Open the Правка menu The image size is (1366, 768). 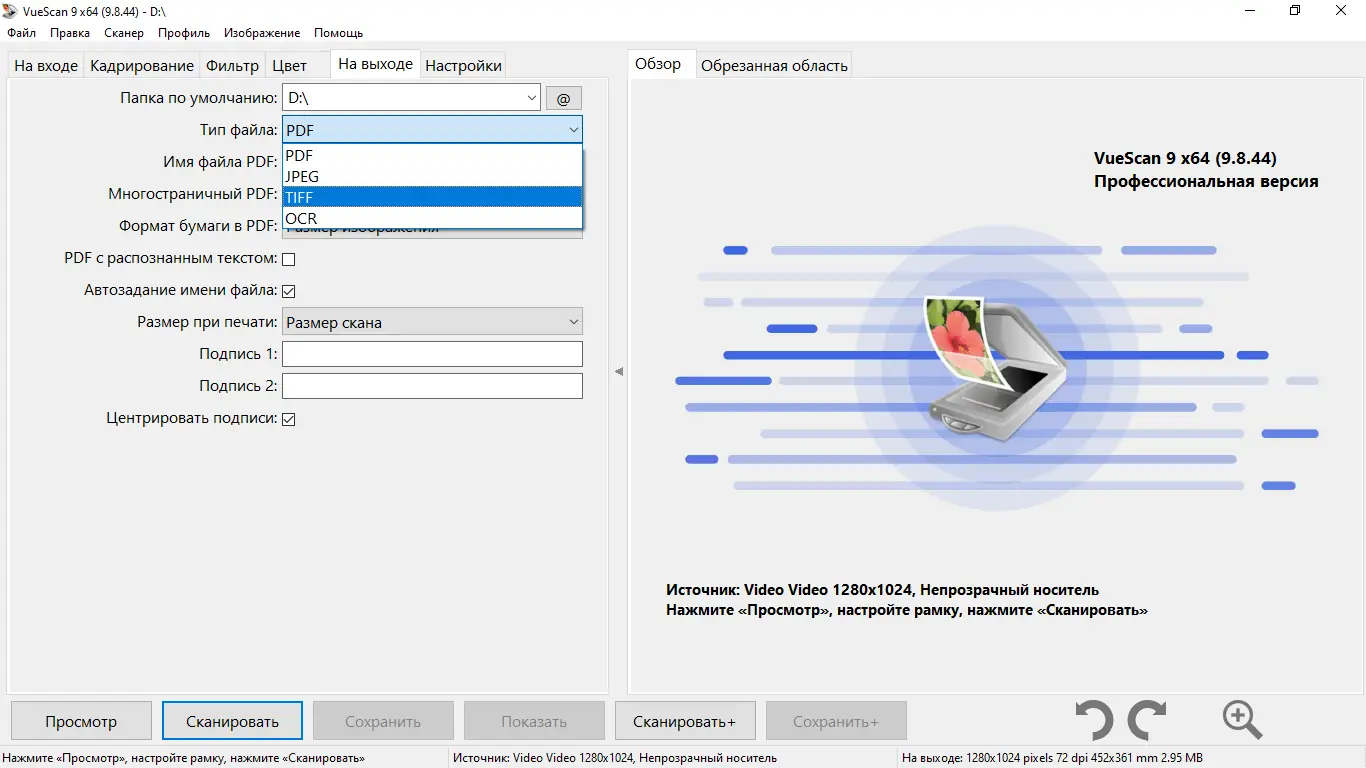coord(70,33)
